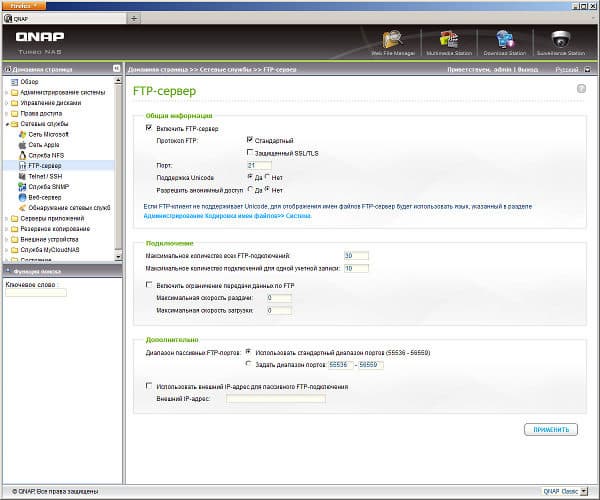Open Web File Manager icon
The height and width of the screenshot is (500, 600).
(x=393, y=39)
